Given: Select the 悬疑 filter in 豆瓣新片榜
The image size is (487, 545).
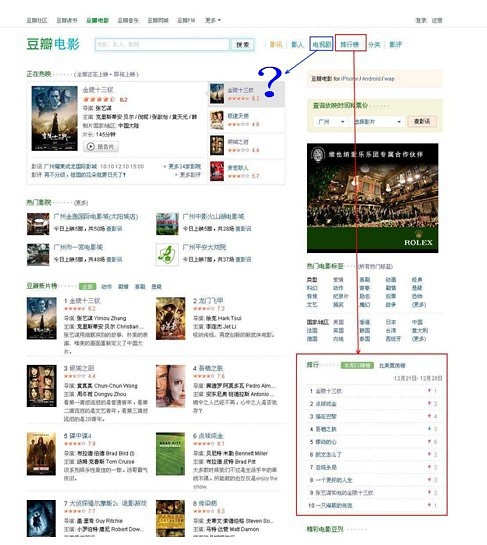Looking at the screenshot, I should pos(157,286).
